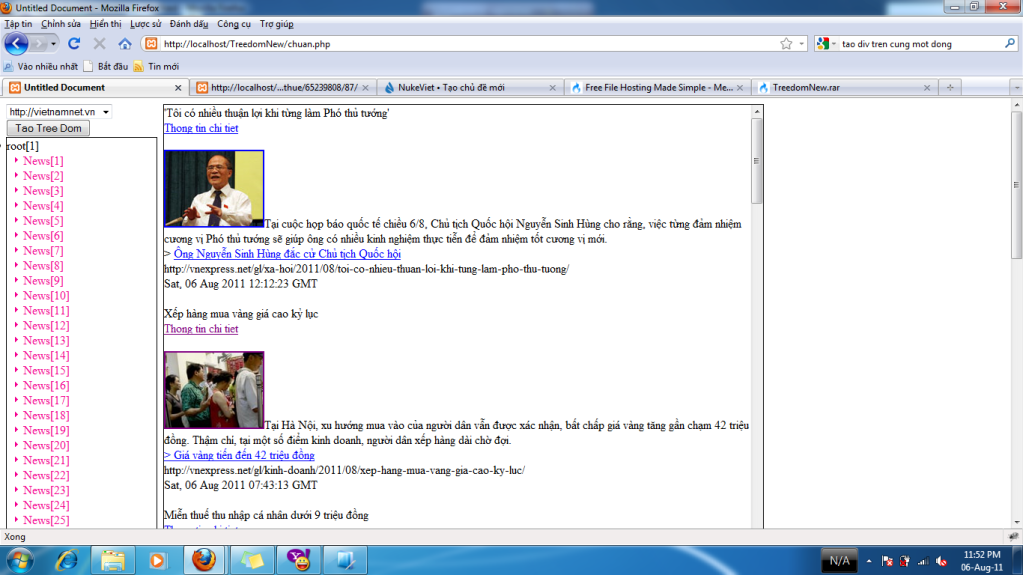Image resolution: width=1023 pixels, height=575 pixels.
Task: Click the Forward navigation arrow
Action: pyautogui.click(x=38, y=44)
